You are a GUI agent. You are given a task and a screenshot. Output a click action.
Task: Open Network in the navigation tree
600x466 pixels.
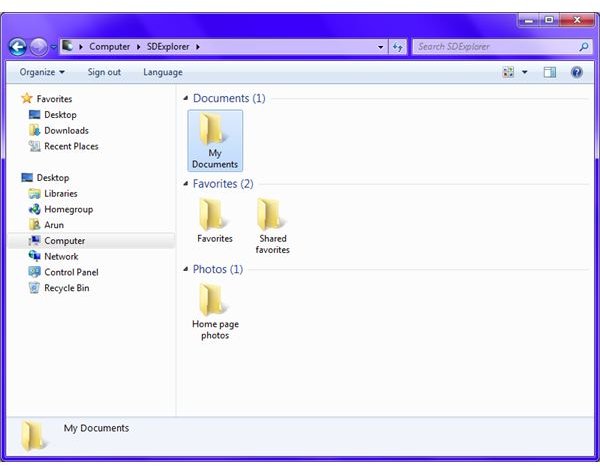(x=61, y=256)
